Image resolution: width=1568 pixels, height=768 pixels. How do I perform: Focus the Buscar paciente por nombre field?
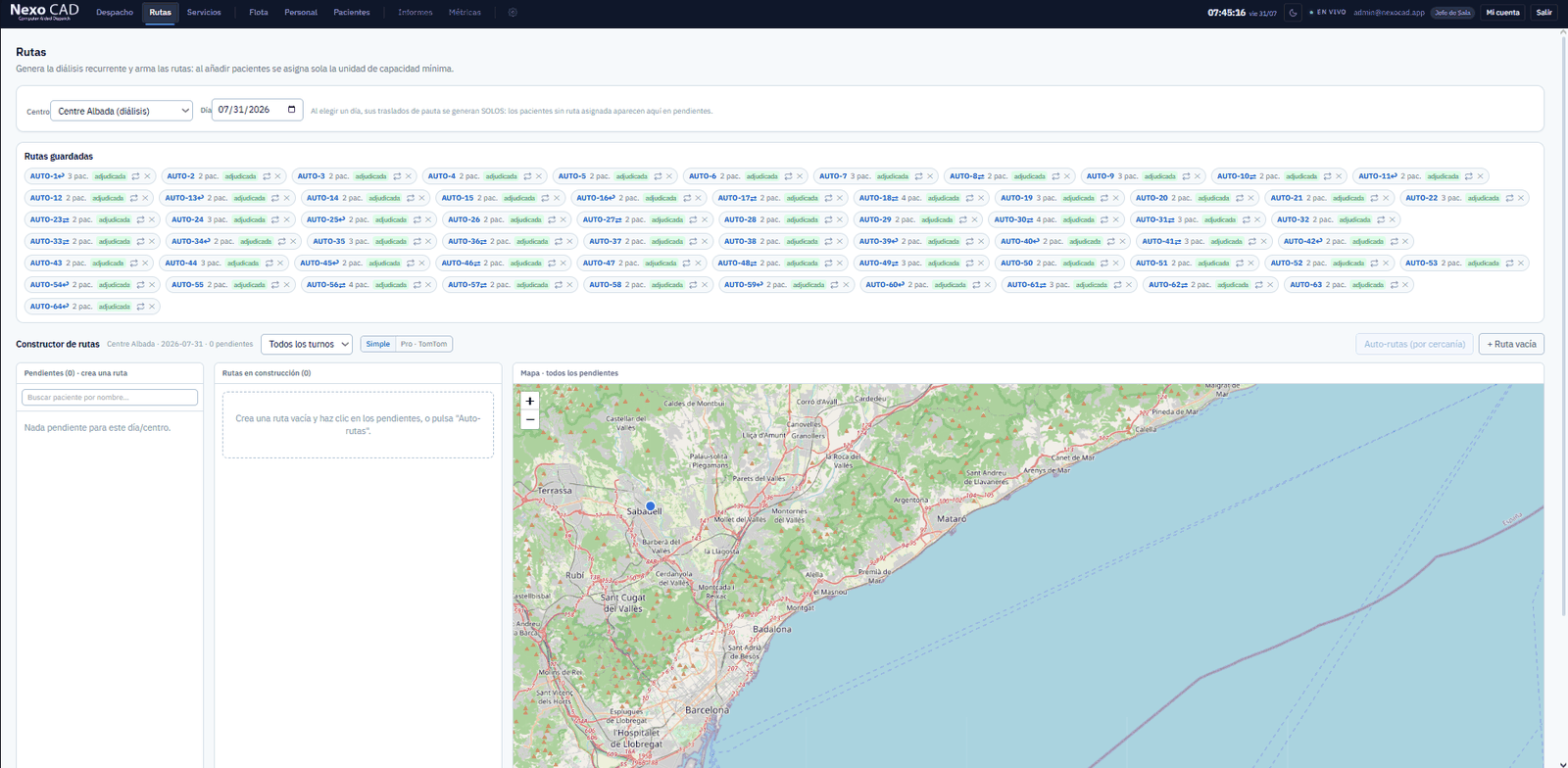[110, 398]
